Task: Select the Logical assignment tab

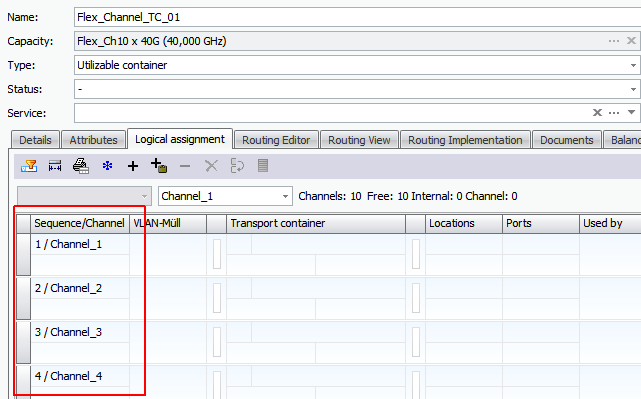Action: [x=180, y=139]
